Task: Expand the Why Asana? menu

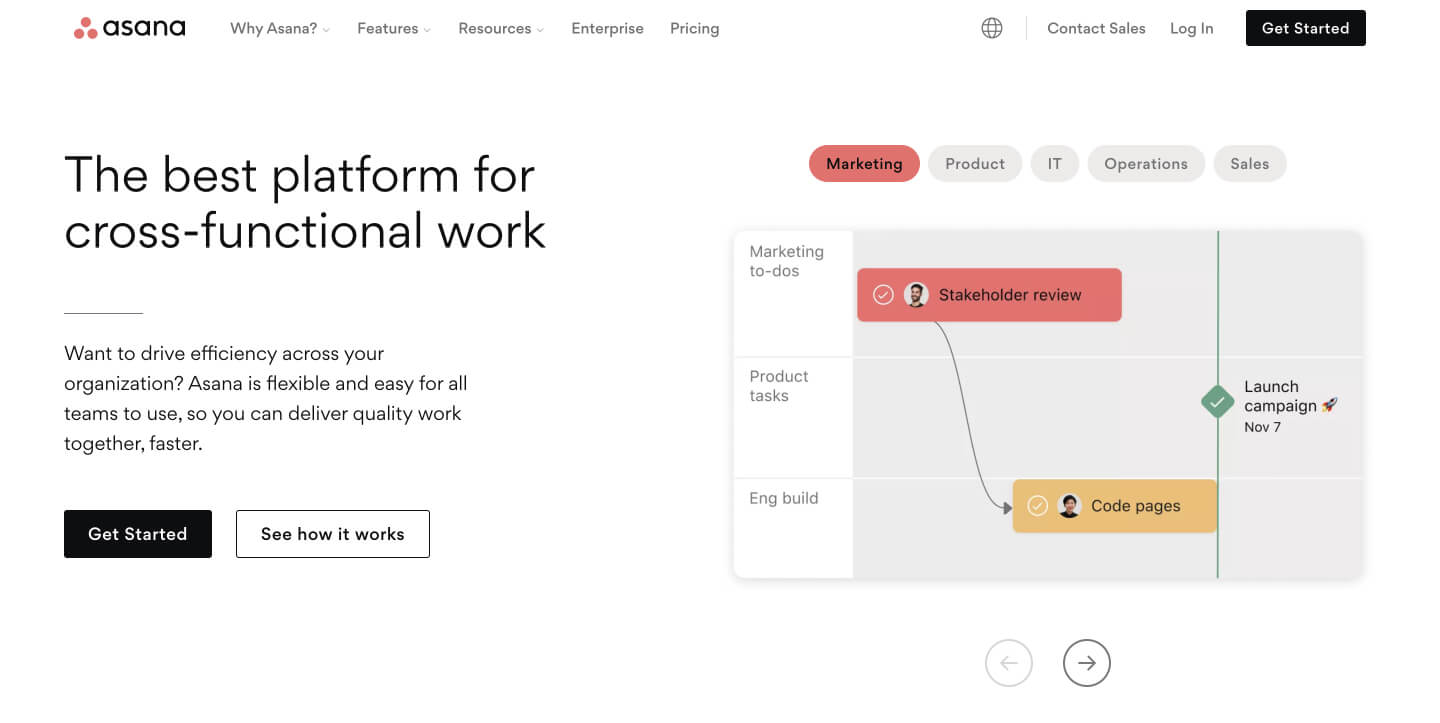Action: 280,28
